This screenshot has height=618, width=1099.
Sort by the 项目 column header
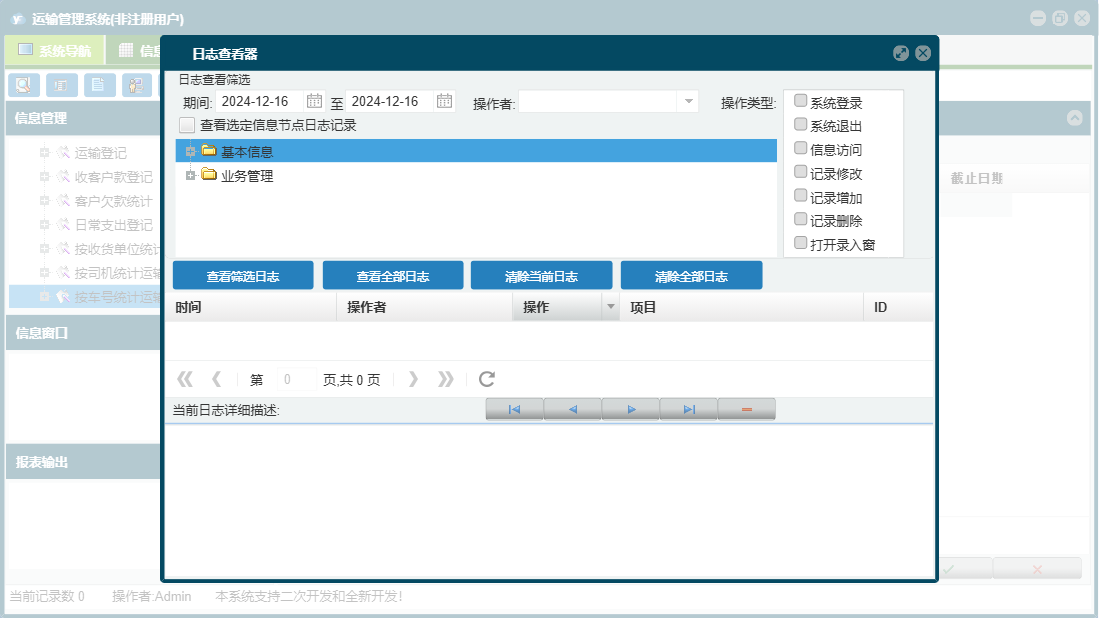[x=742, y=307]
